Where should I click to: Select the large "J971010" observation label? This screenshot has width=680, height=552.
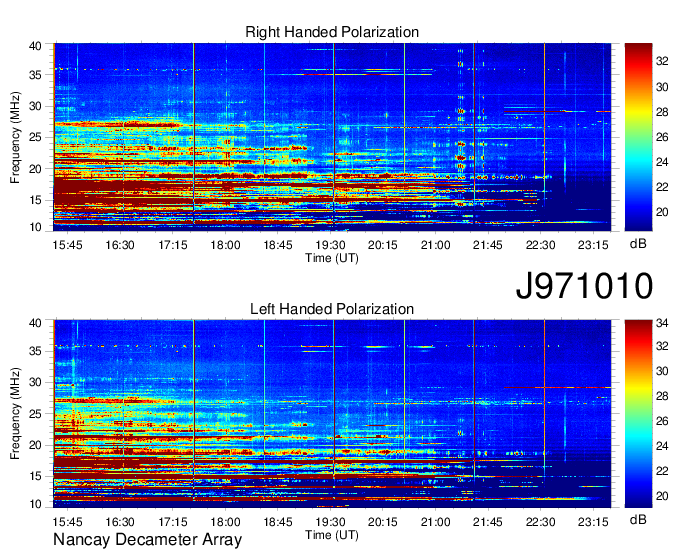[584, 285]
